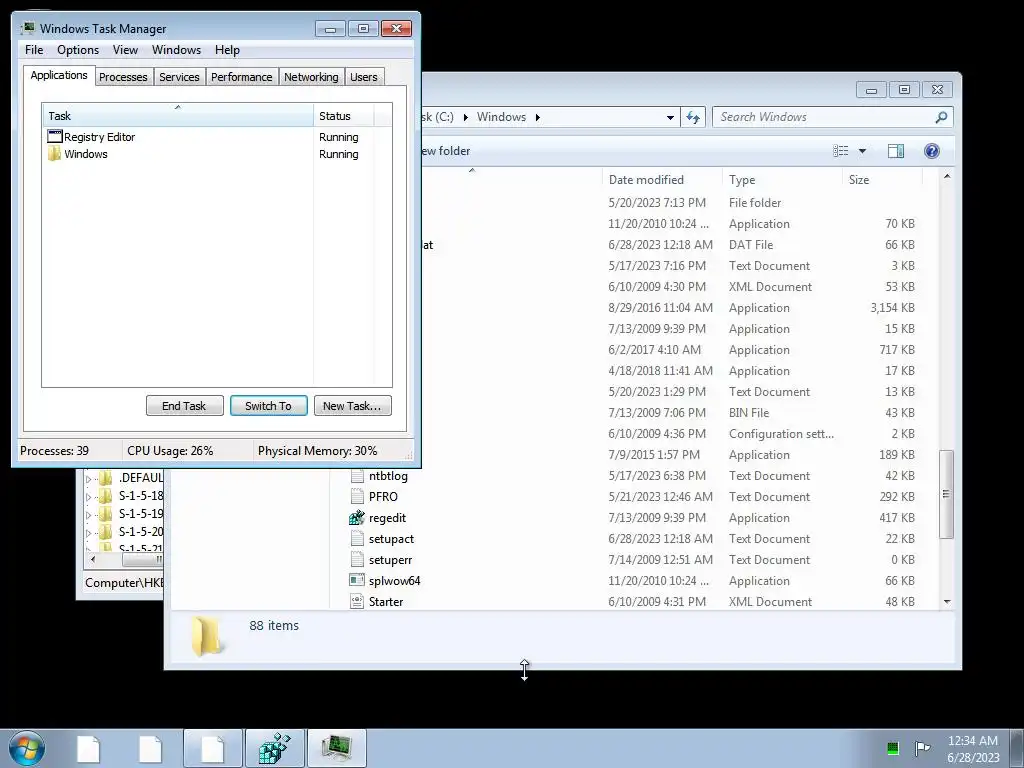Click the refresh button beside address bar

point(693,117)
